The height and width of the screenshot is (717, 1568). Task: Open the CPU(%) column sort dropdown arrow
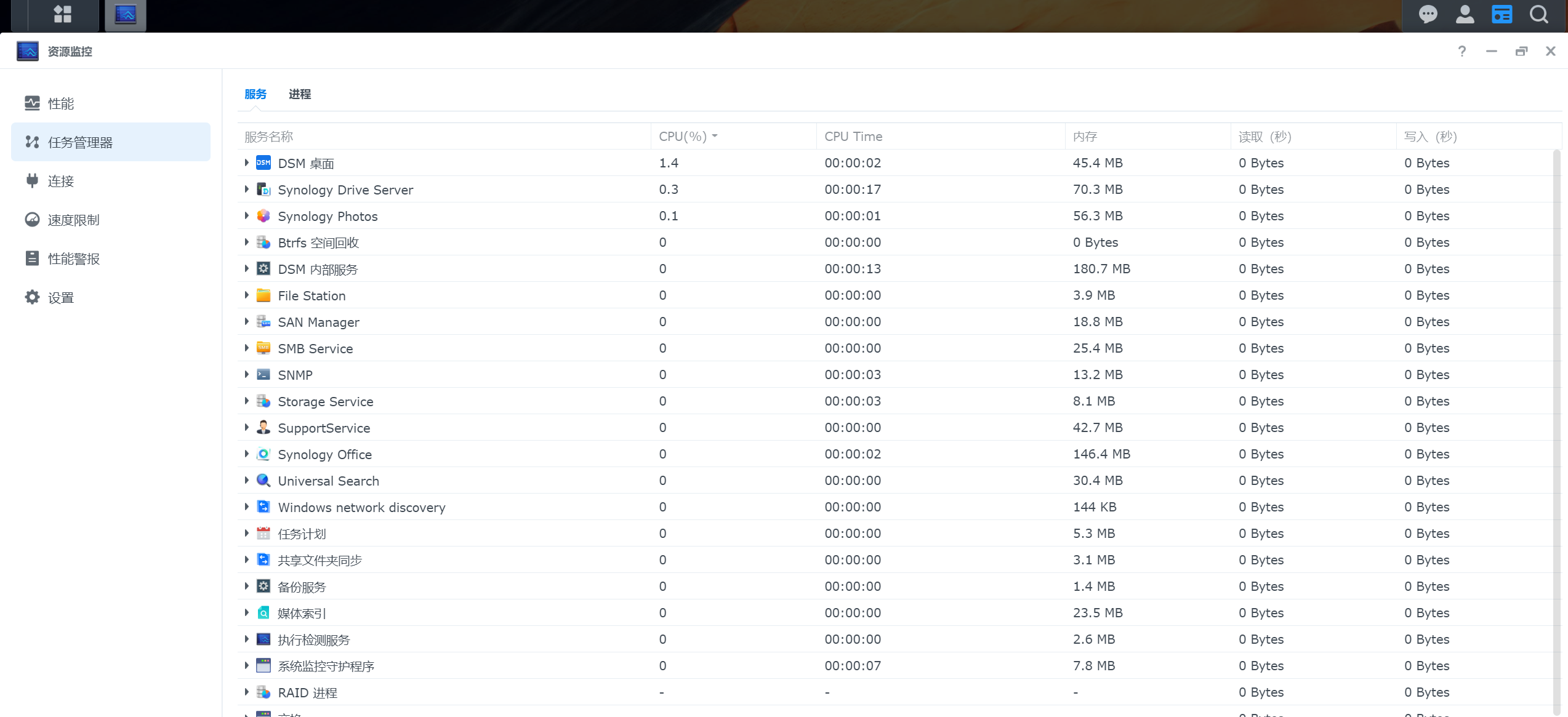715,136
